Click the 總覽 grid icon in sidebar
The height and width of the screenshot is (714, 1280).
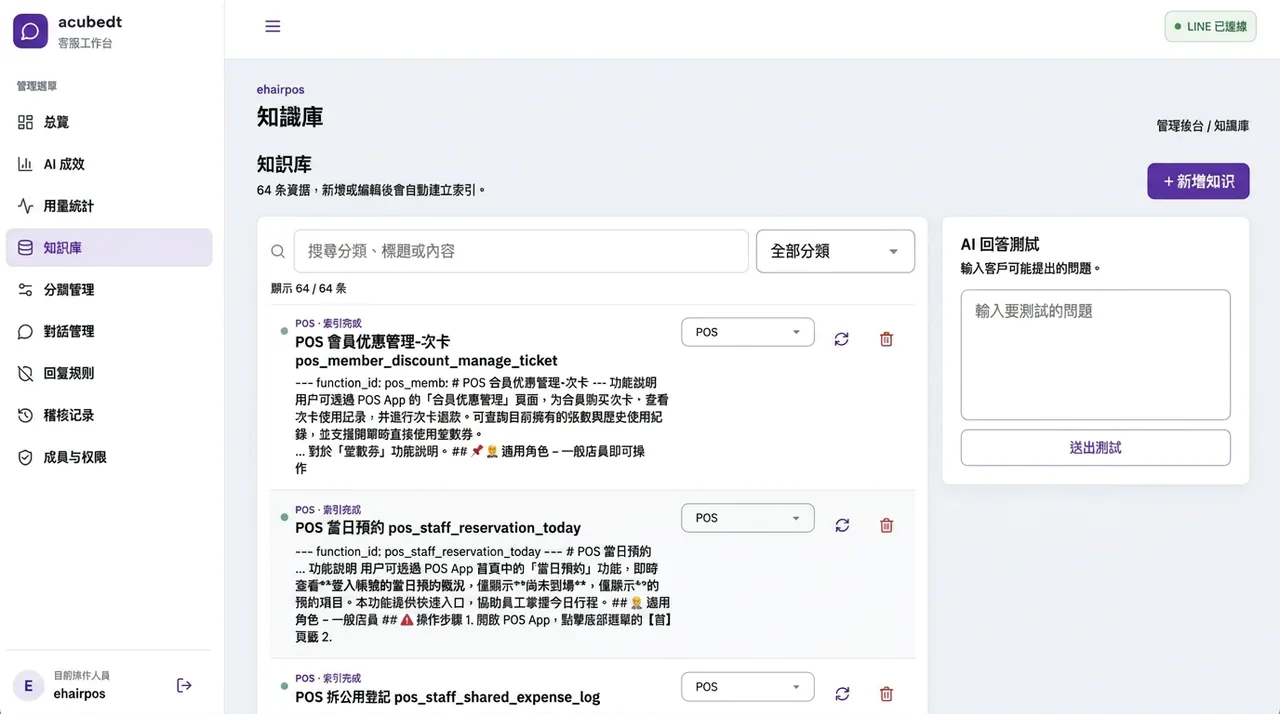click(26, 122)
